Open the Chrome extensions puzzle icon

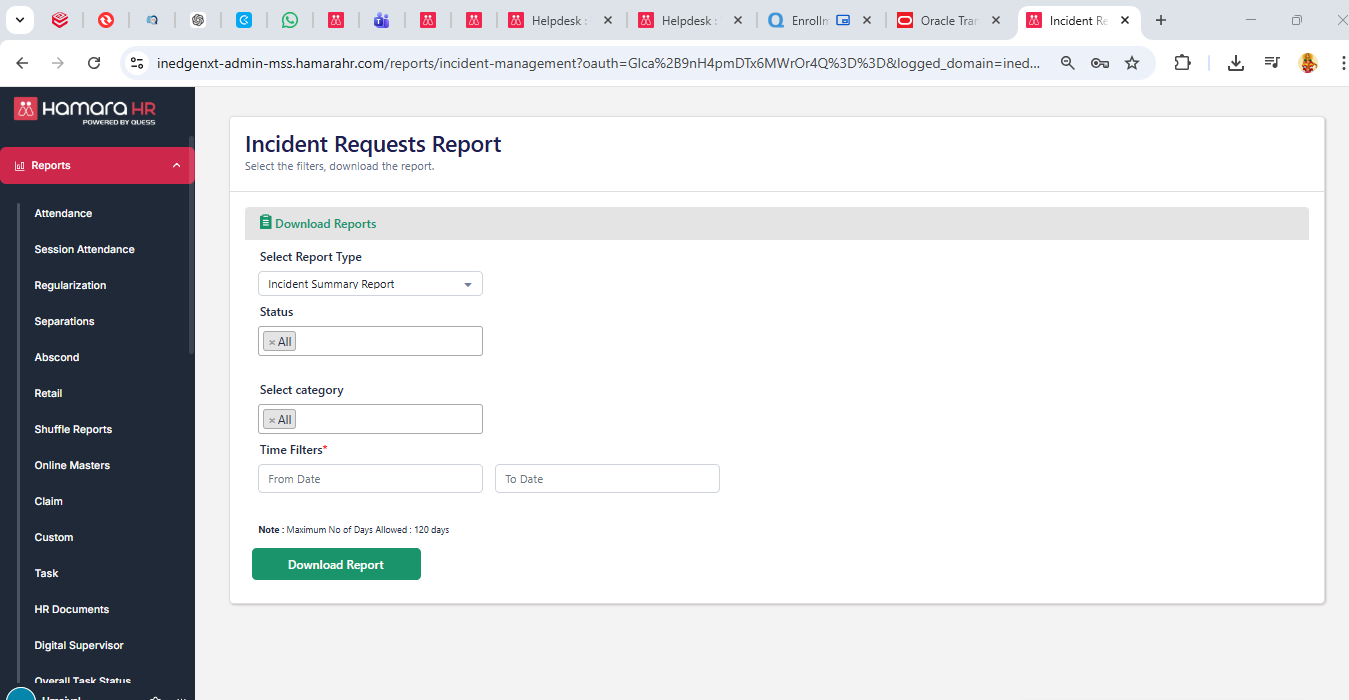[1182, 63]
